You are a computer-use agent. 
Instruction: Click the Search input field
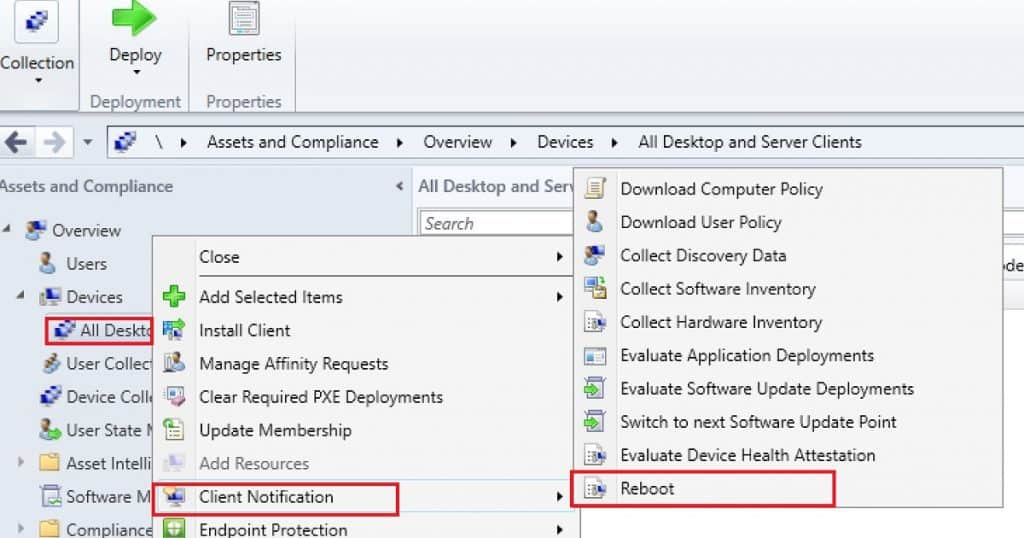[495, 223]
